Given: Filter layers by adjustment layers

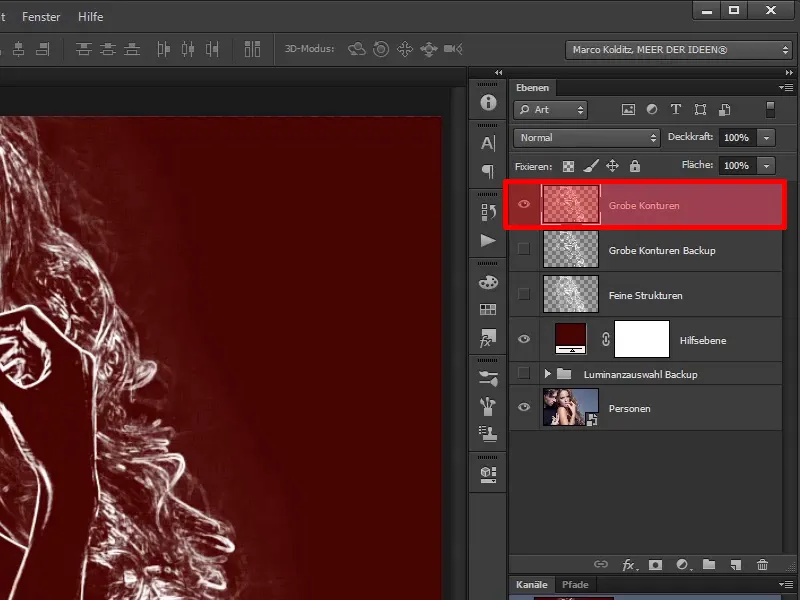Looking at the screenshot, I should click(x=652, y=109).
